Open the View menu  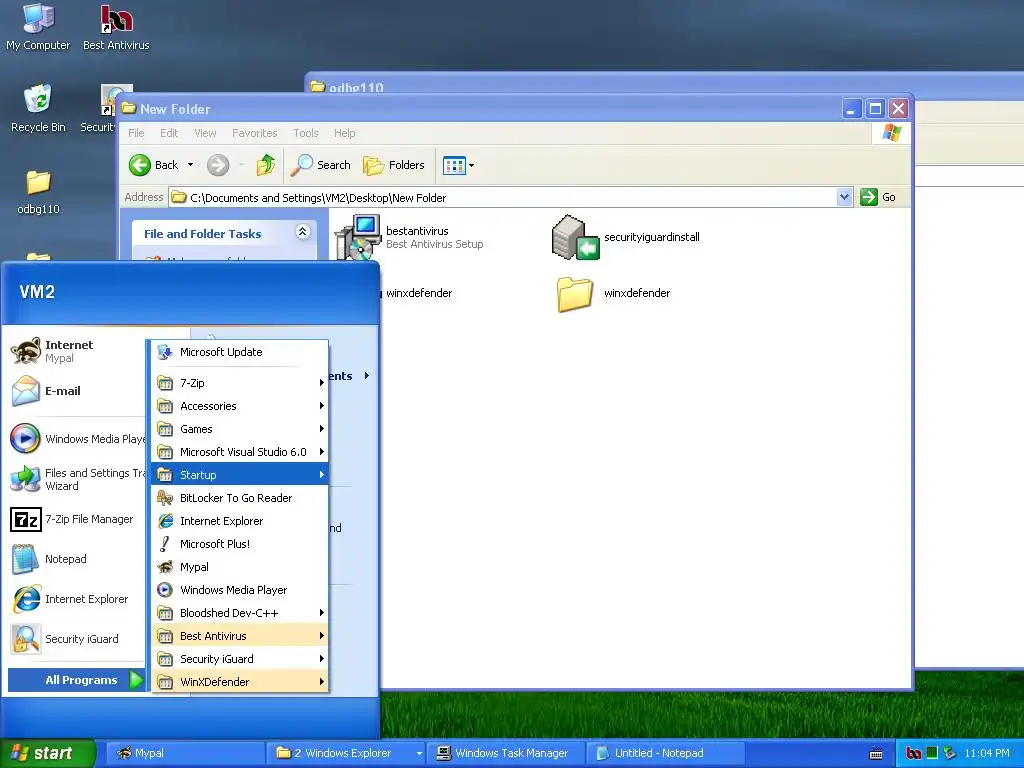(x=205, y=133)
